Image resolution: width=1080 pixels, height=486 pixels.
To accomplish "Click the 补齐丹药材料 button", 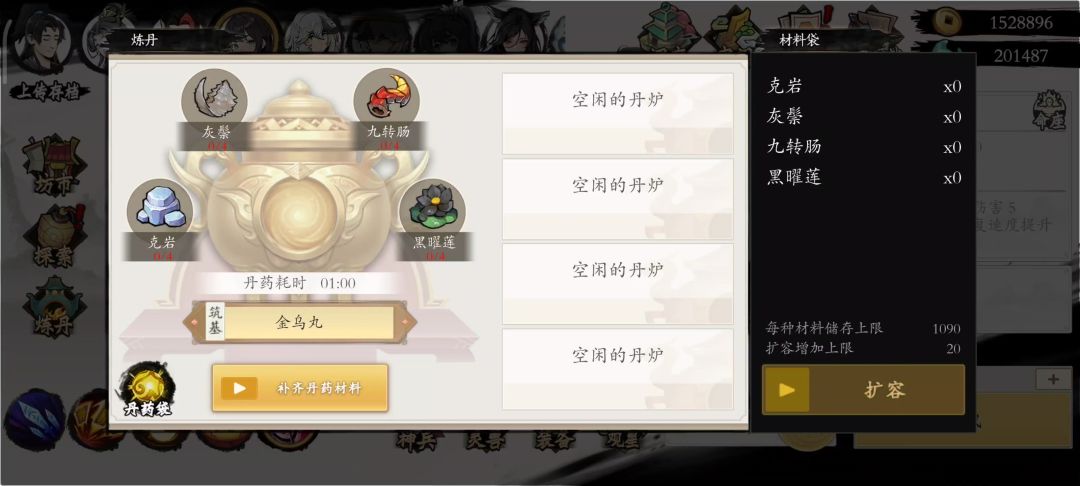I will (x=300, y=388).
